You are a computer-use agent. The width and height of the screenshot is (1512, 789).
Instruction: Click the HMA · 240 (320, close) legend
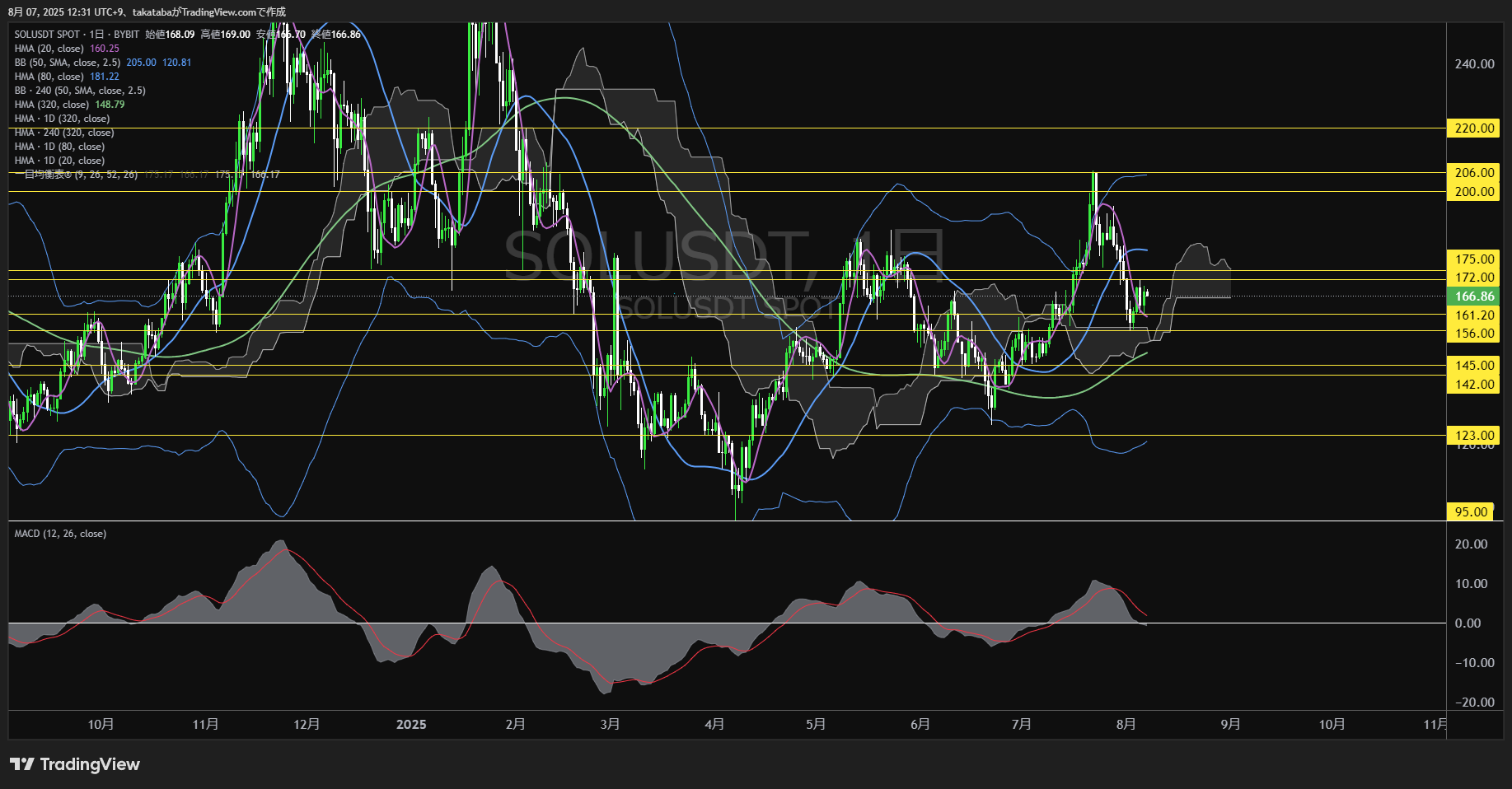click(x=64, y=133)
